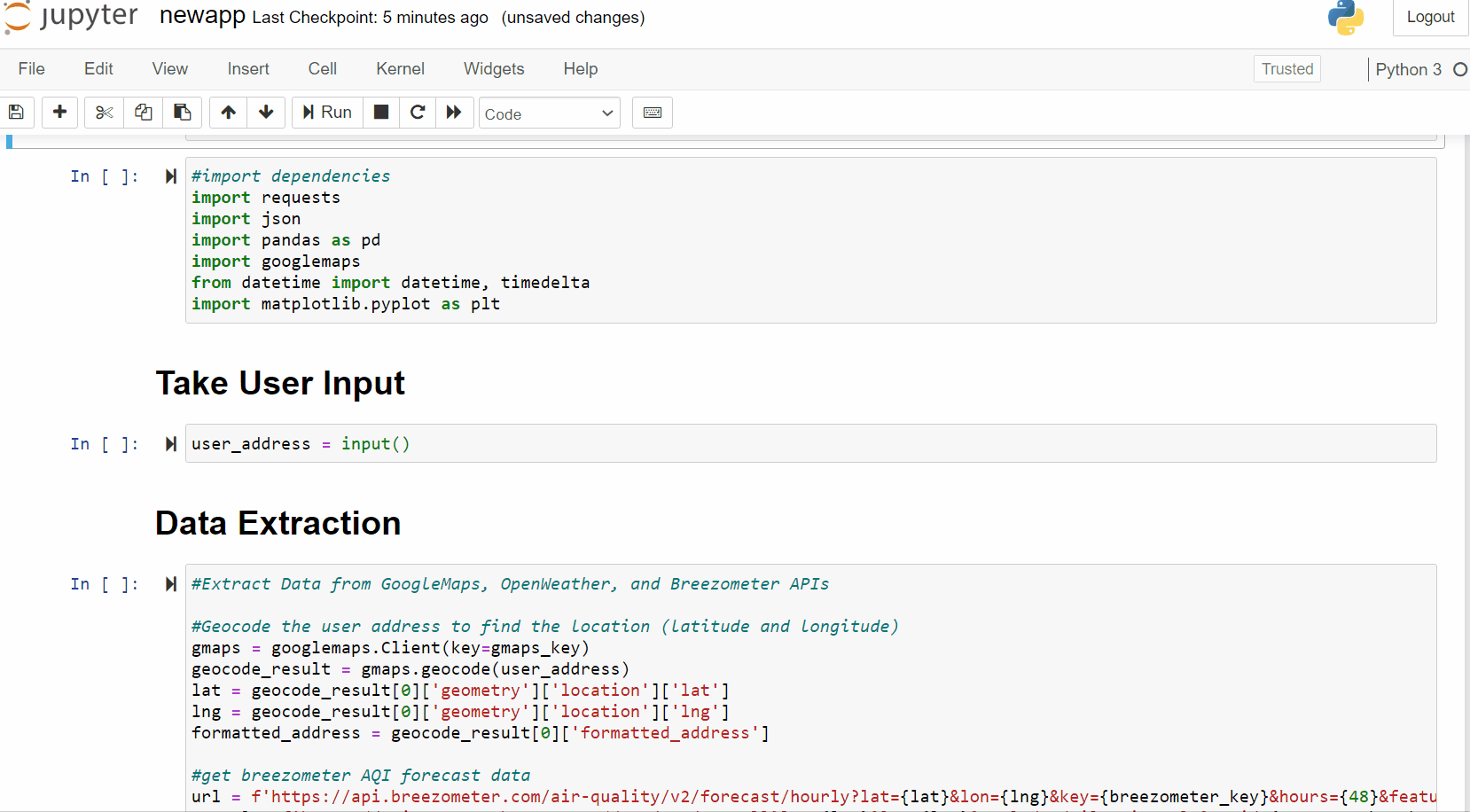Click the Run button in toolbar
Image resolution: width=1470 pixels, height=812 pixels.
tap(327, 113)
